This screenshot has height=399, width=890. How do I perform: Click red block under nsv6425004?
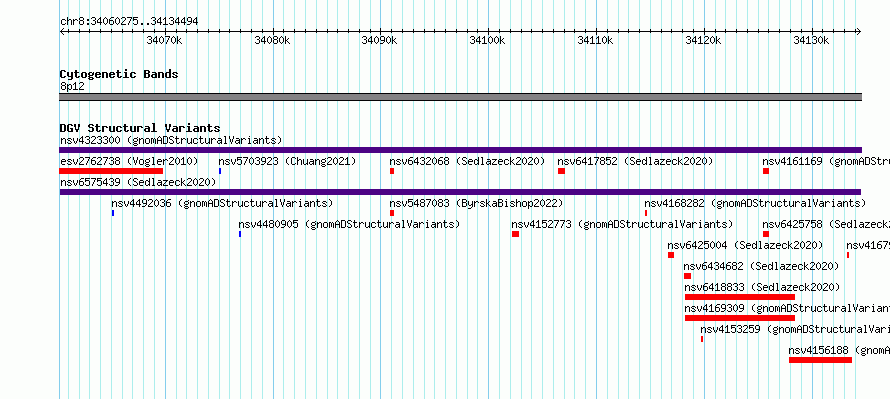671,255
